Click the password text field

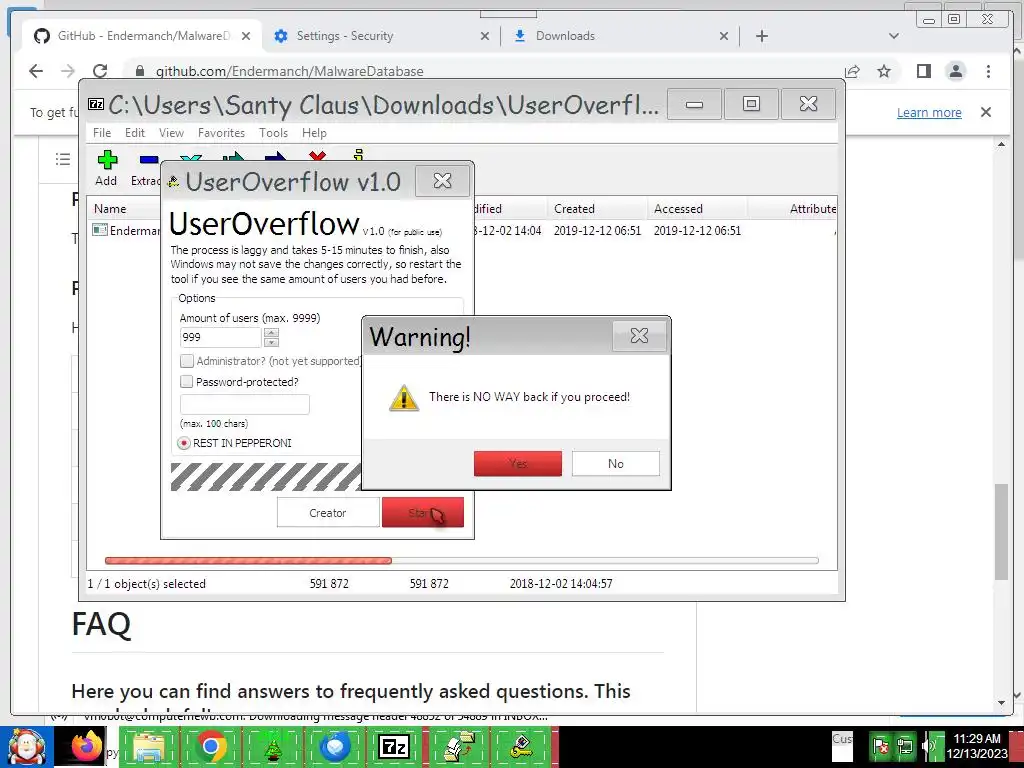point(244,404)
